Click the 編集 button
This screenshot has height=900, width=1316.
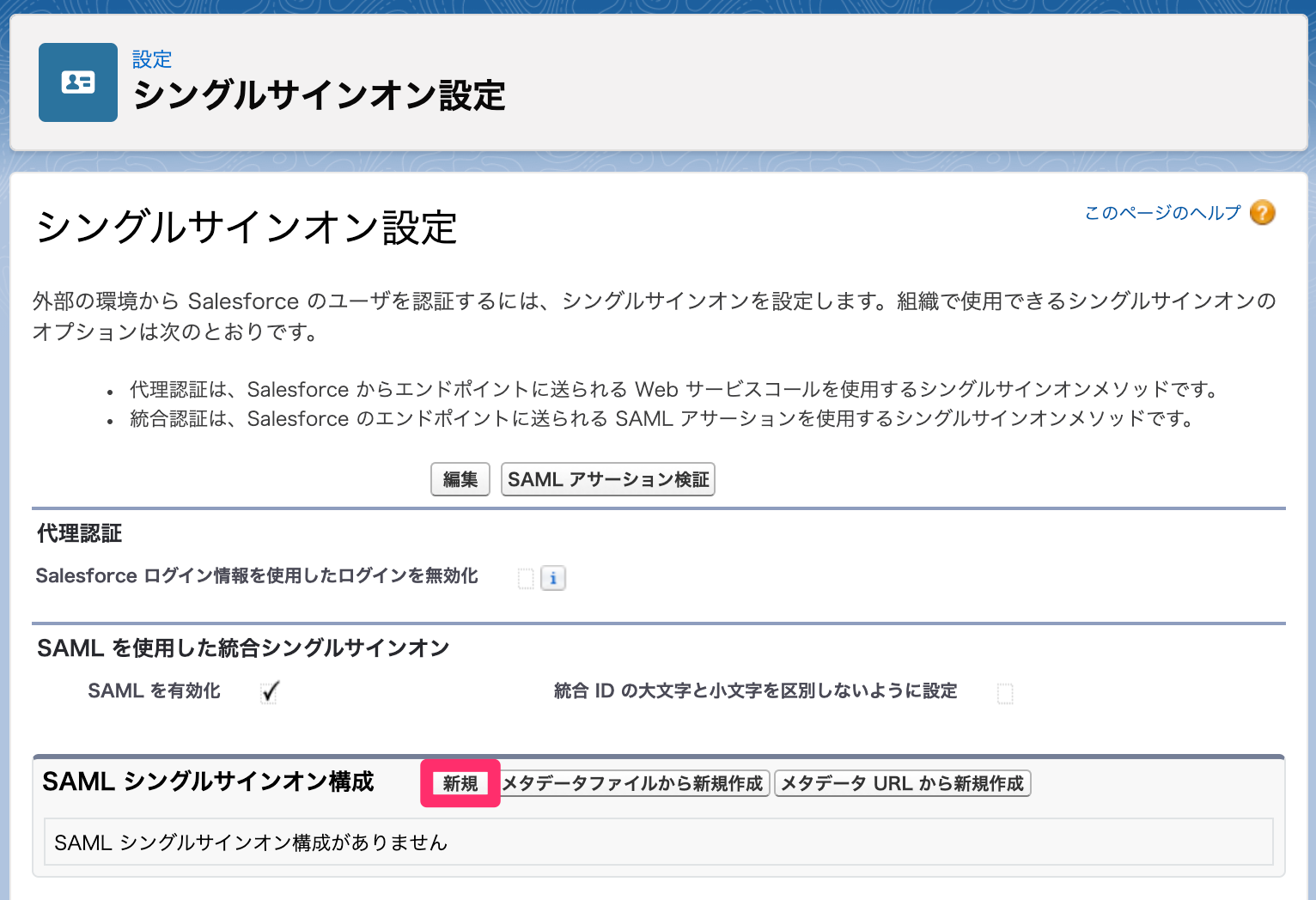[x=460, y=479]
